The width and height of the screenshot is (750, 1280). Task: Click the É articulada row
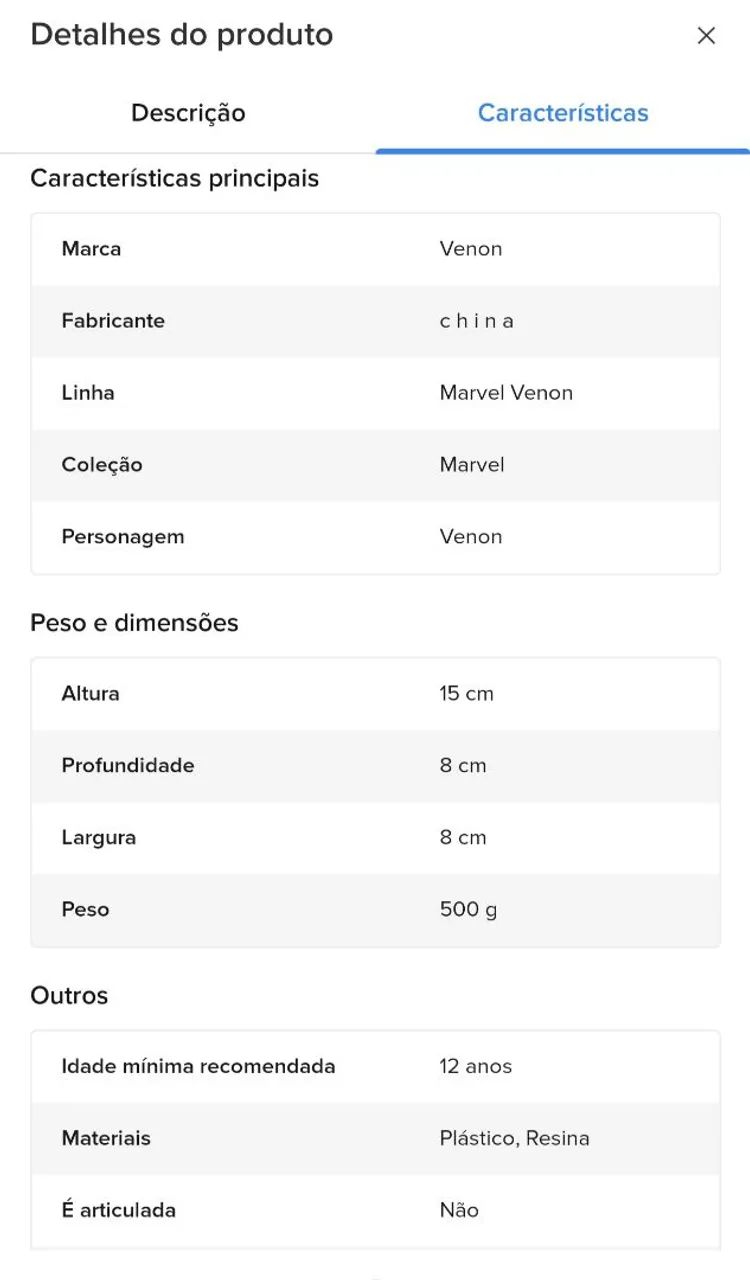pyautogui.click(x=376, y=1211)
